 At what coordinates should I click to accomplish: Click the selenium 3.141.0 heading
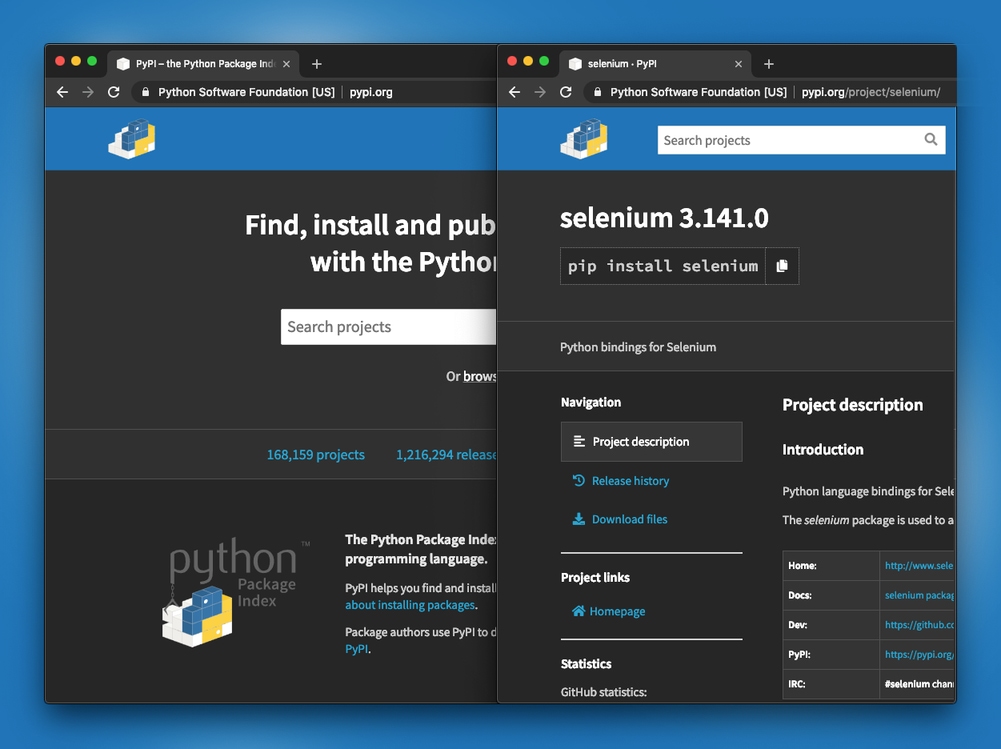tap(664, 218)
